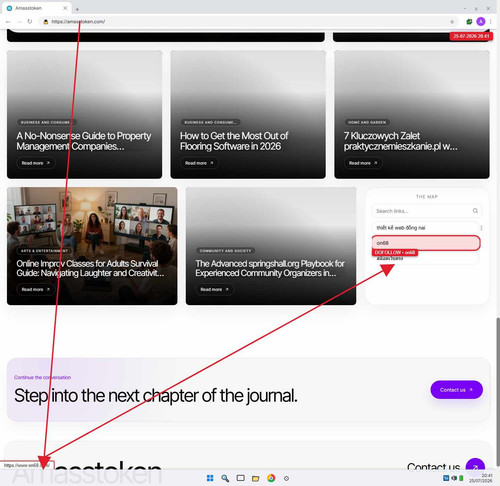
Task: Open the green extension icon in toolbar
Action: coord(469,22)
